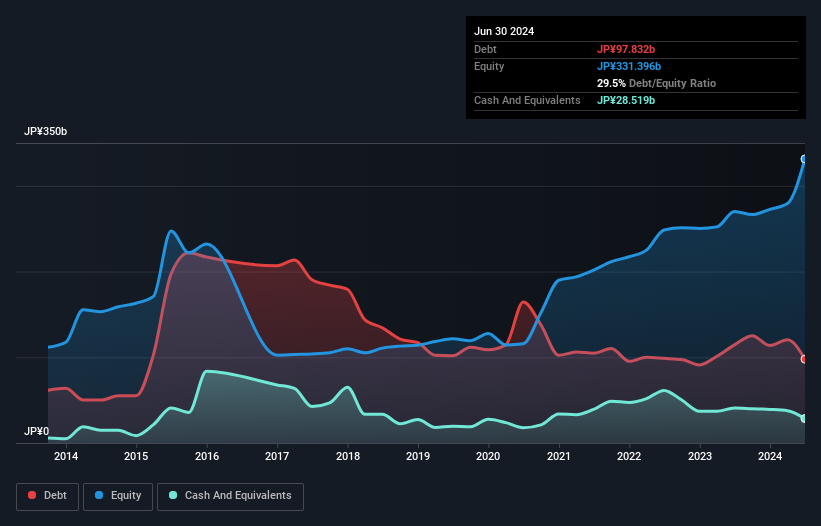Screen dimensions: 821x526
Task: Select the Cash endpoint marker on chart
Action: [x=804, y=419]
